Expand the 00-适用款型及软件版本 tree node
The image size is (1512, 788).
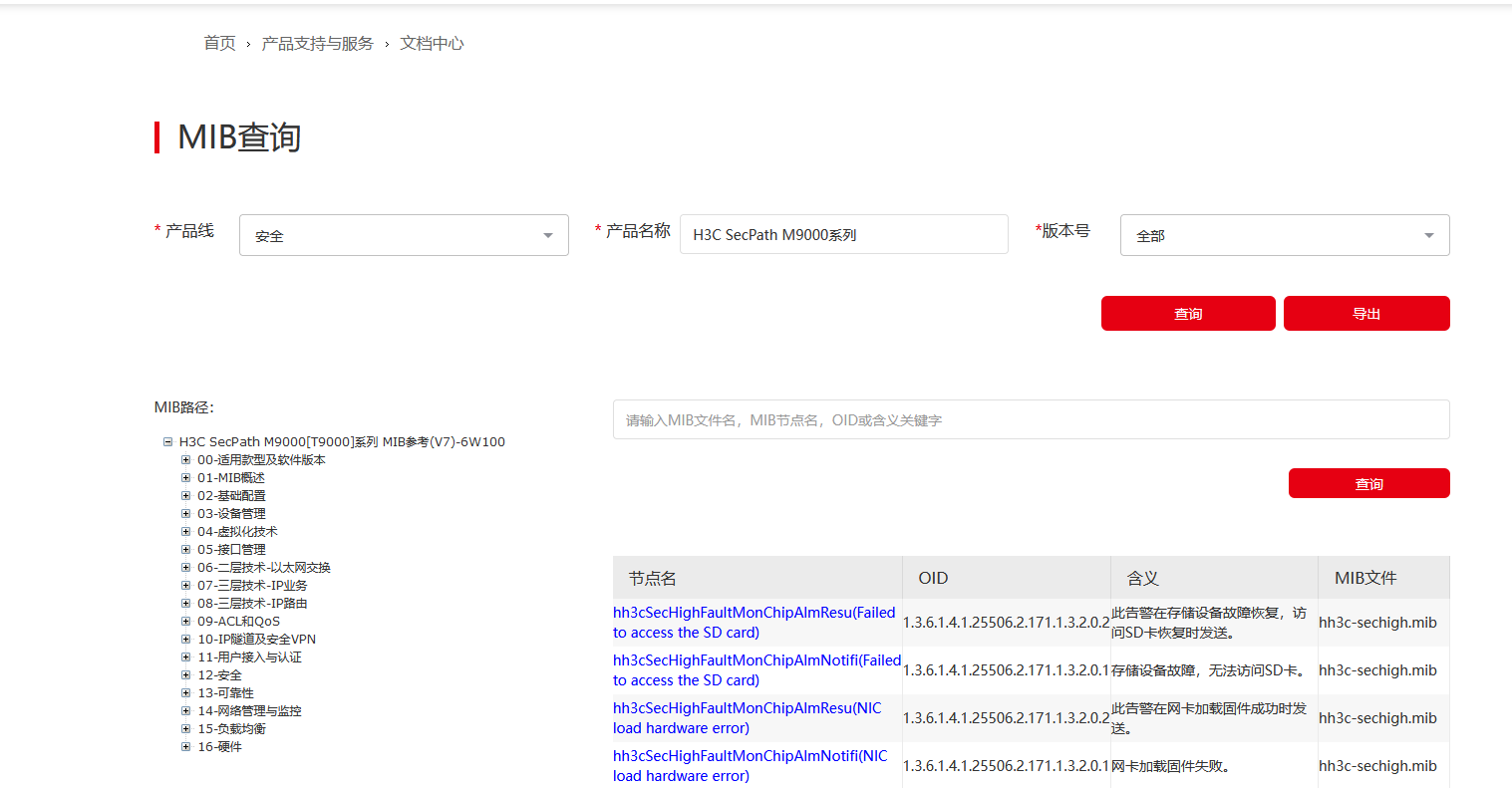(x=185, y=460)
